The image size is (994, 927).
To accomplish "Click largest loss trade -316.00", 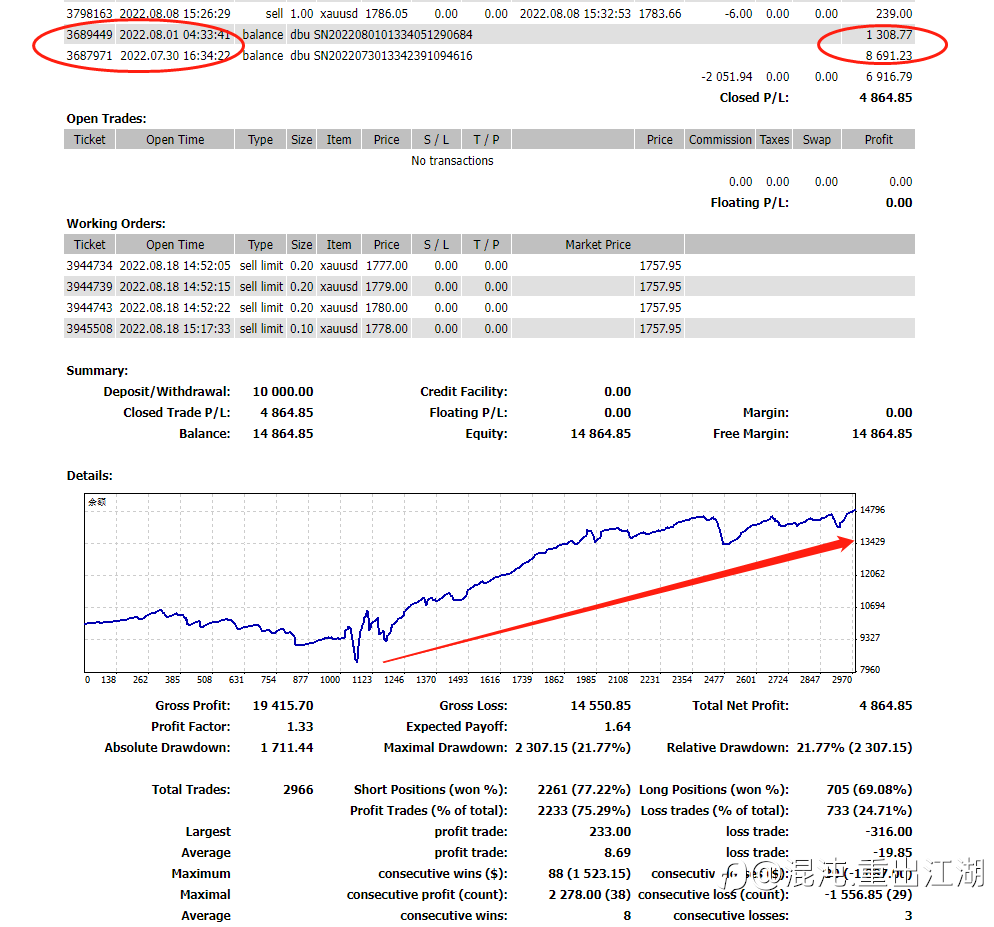I will pyautogui.click(x=889, y=831).
